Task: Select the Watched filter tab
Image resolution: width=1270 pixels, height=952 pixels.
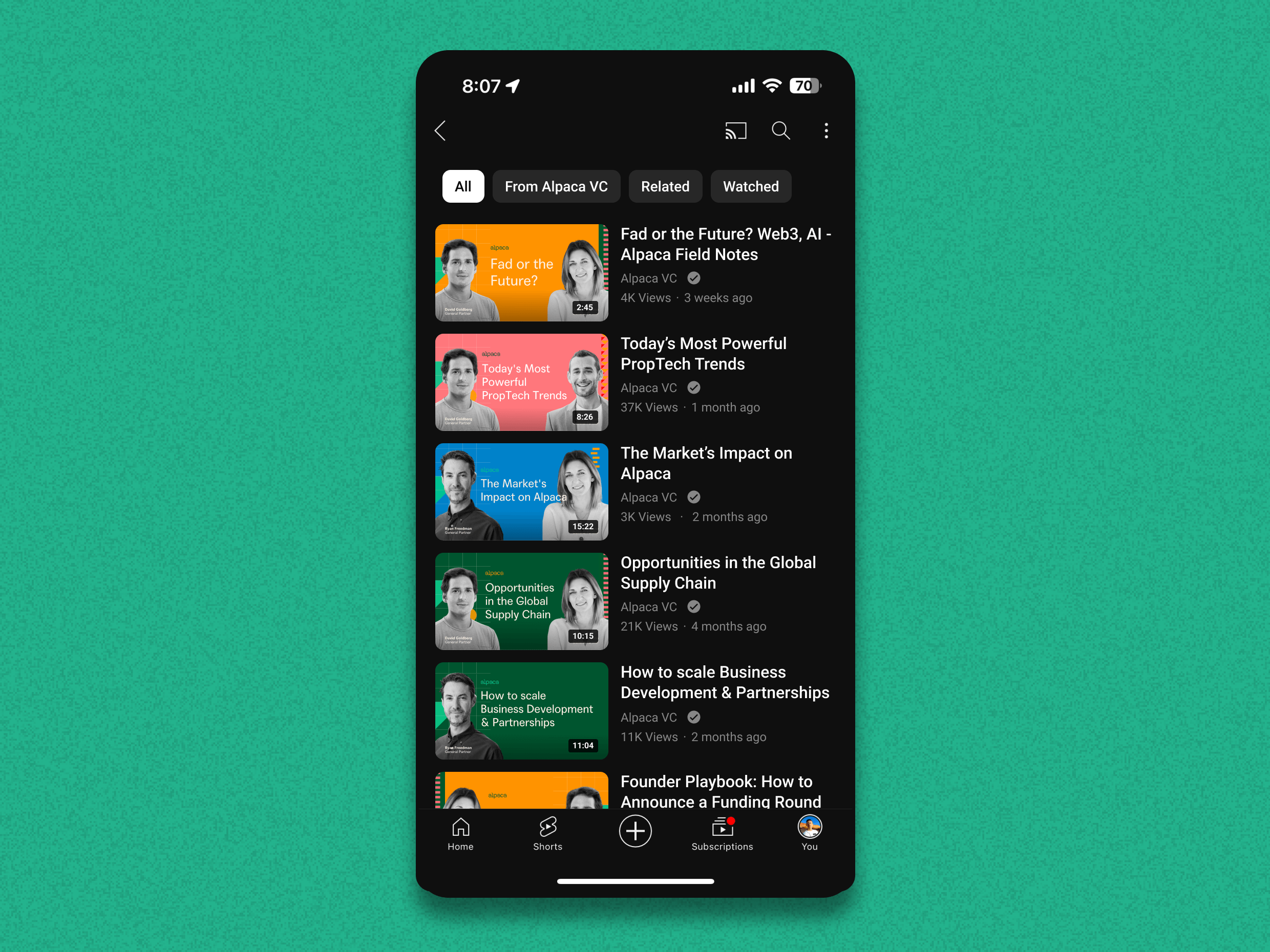Action: [x=750, y=187]
